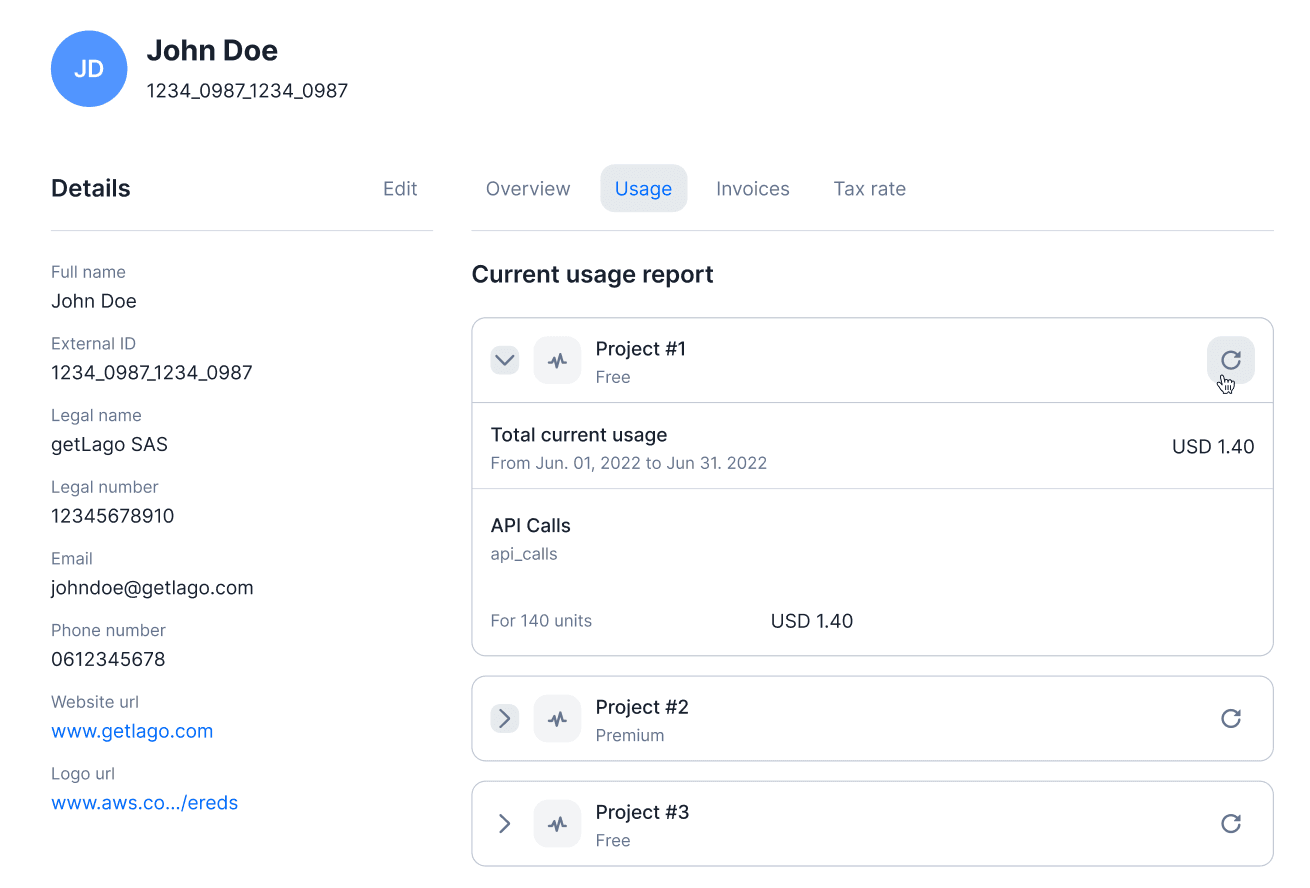
Task: Refresh usage for Project #1
Action: point(1230,360)
